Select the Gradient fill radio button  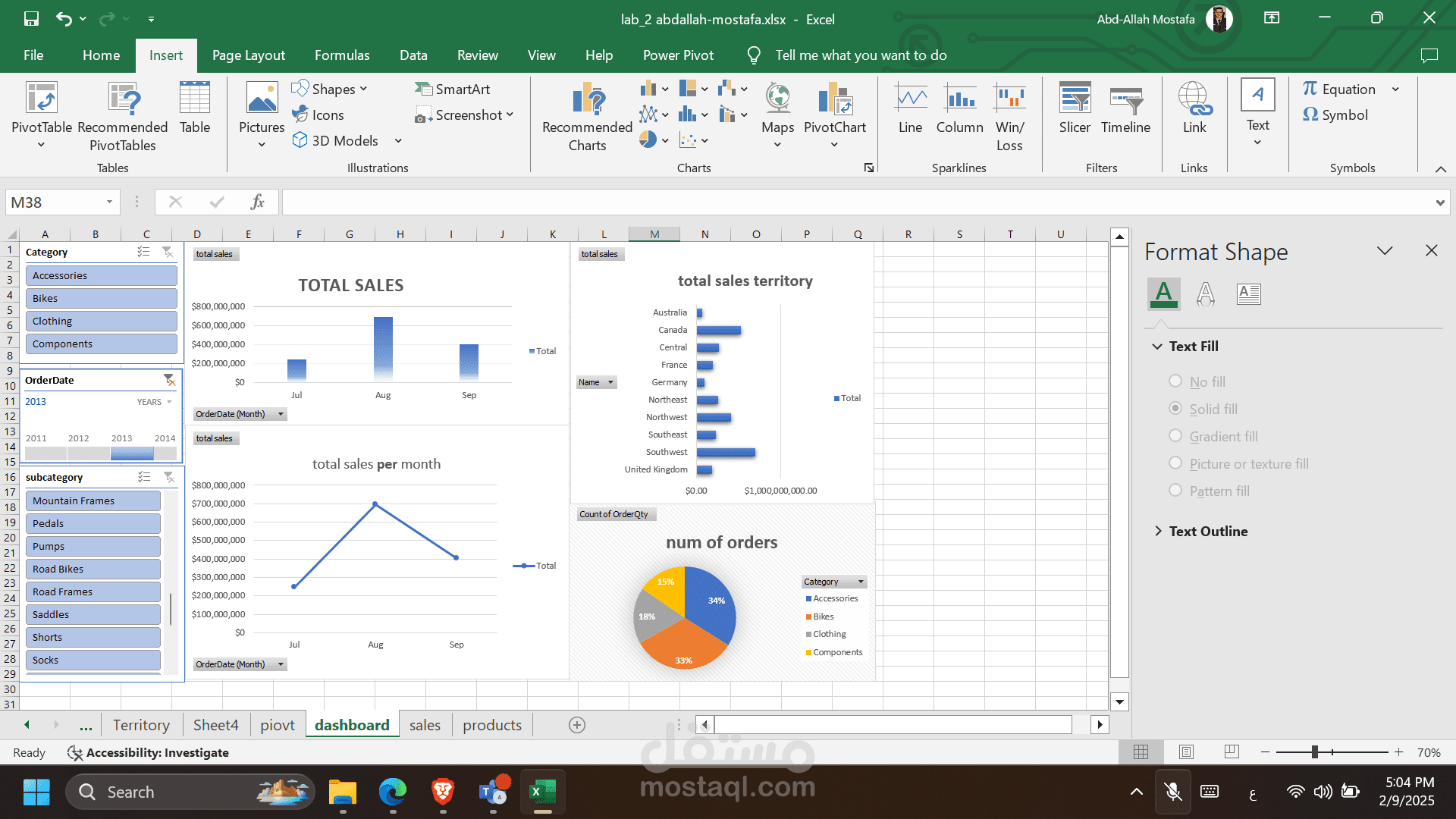[x=1175, y=436]
